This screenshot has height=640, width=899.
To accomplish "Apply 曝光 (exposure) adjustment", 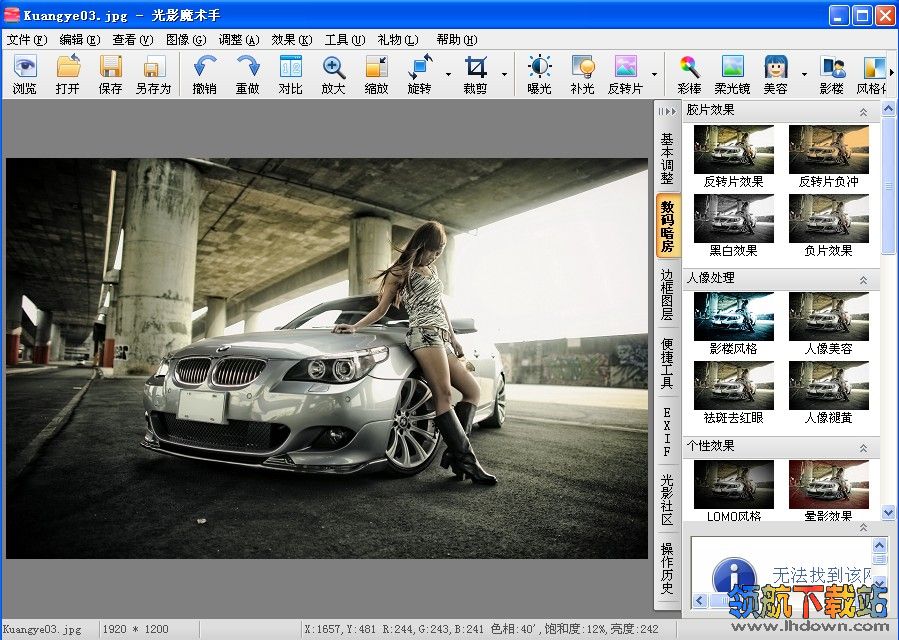I will click(x=539, y=75).
